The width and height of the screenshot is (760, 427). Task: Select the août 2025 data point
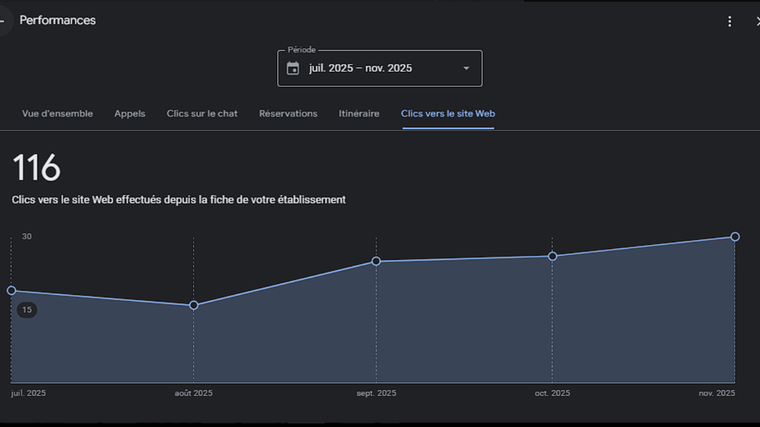point(194,305)
